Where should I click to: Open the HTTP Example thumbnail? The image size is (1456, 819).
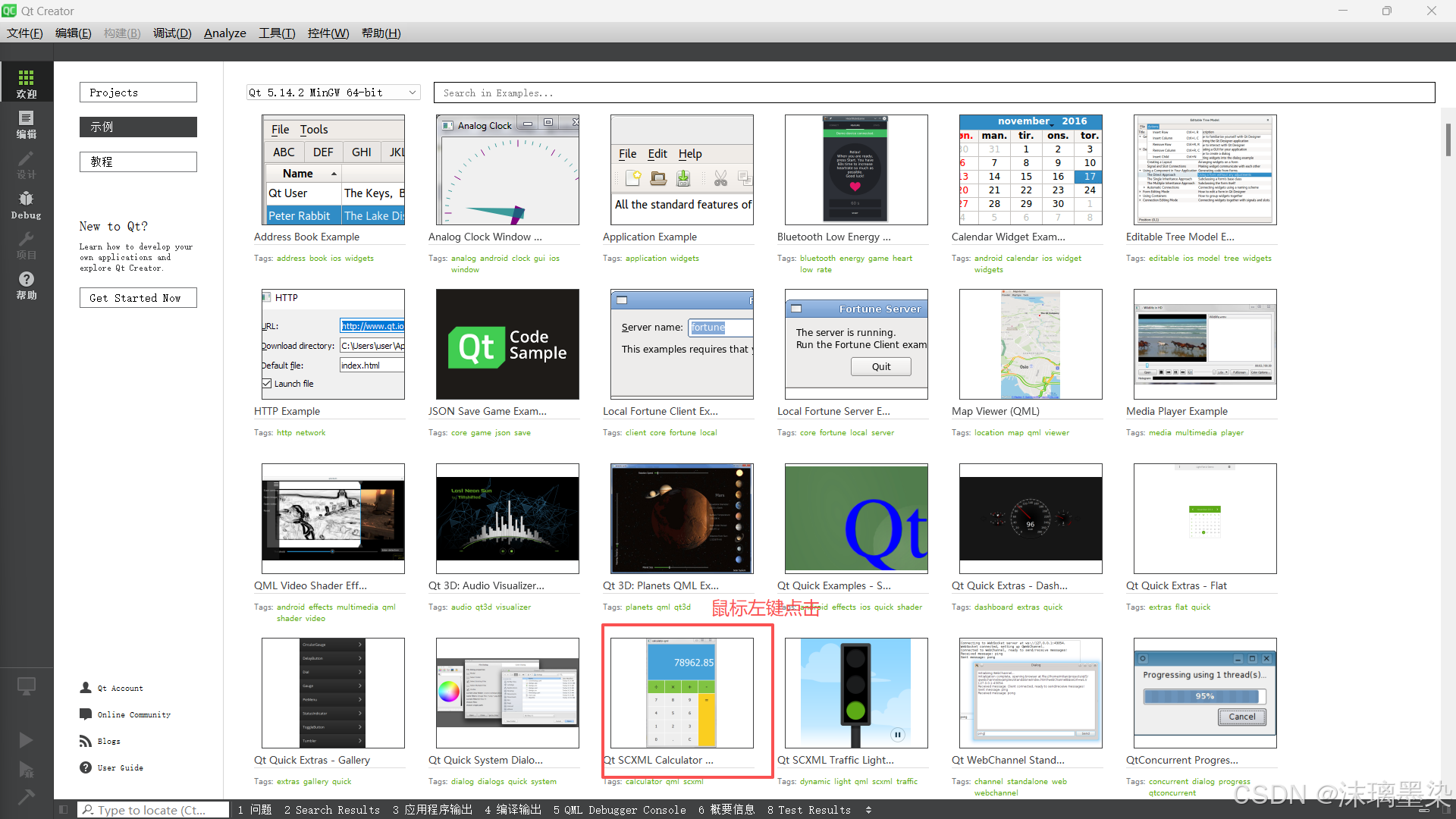tap(333, 344)
